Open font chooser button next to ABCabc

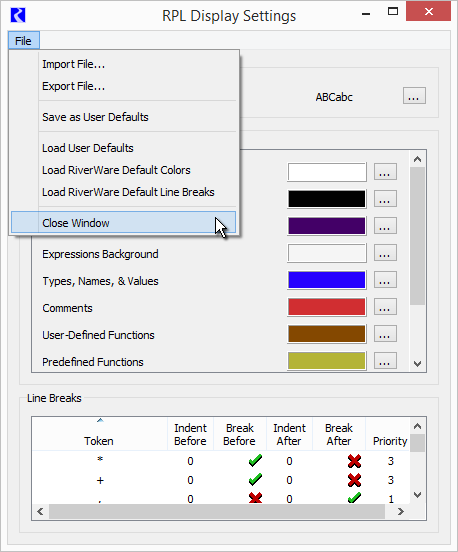pos(414,96)
